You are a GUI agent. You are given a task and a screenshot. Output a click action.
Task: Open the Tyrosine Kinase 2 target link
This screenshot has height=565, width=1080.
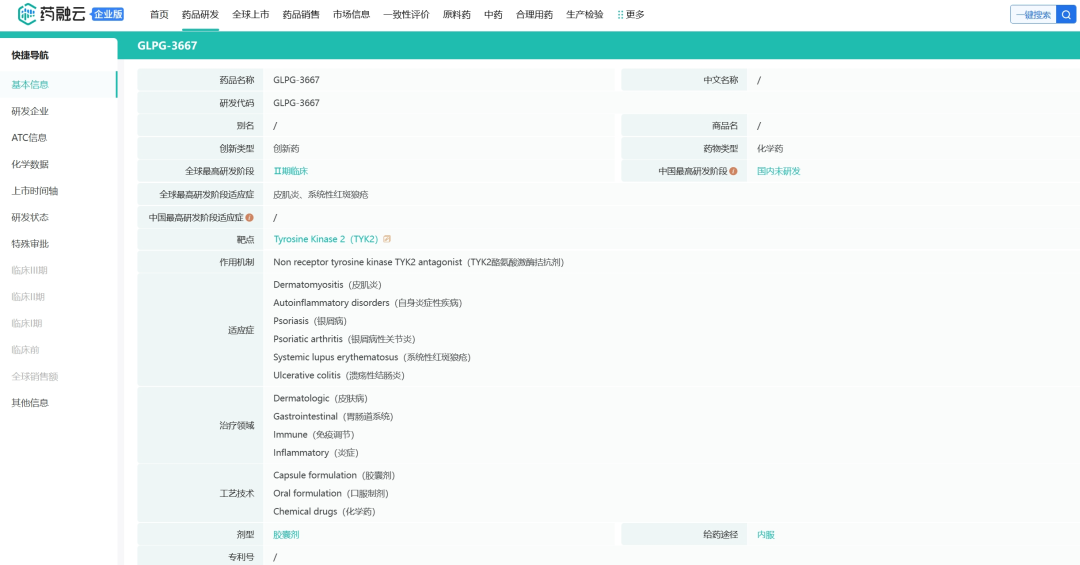point(325,239)
